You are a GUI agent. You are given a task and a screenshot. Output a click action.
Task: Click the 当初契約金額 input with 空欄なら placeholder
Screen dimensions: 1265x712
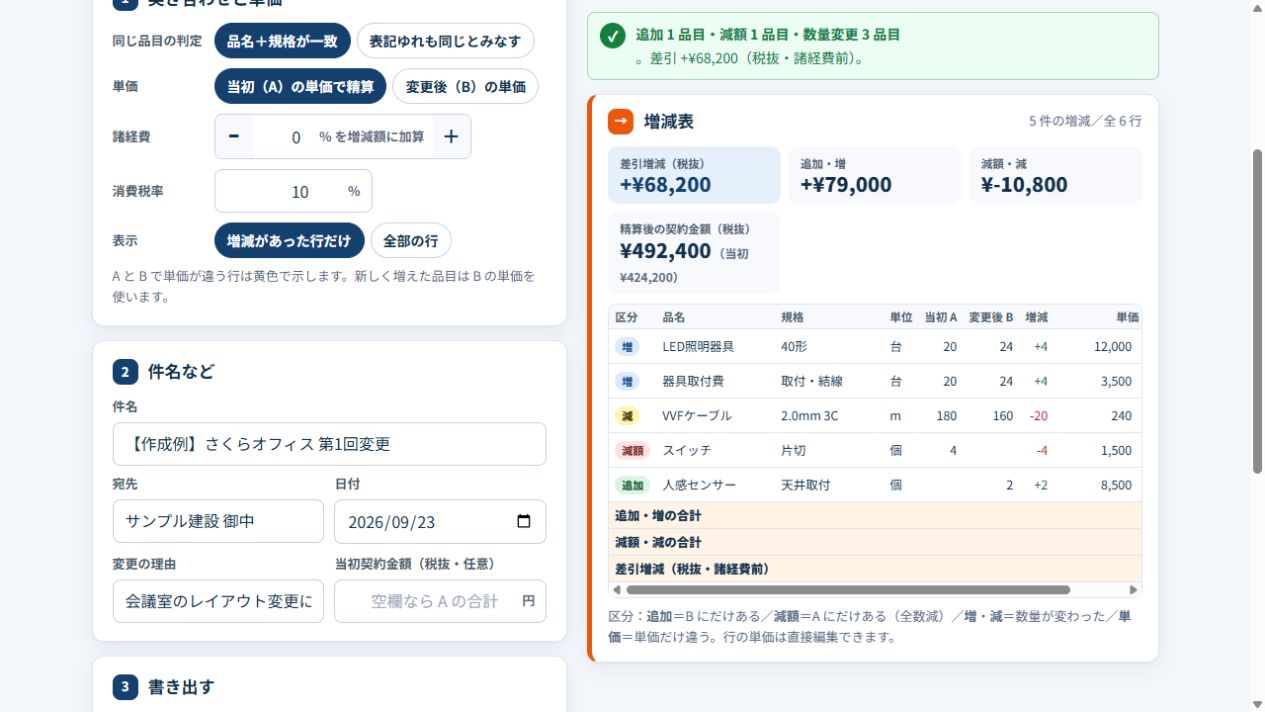[x=440, y=601]
